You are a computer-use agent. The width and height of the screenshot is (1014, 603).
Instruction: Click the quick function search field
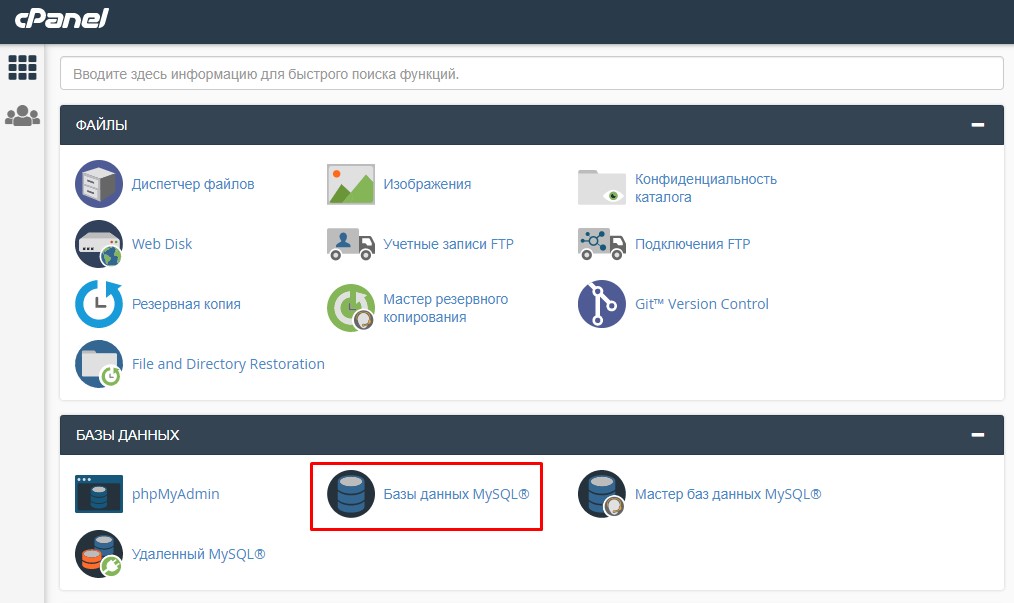532,73
